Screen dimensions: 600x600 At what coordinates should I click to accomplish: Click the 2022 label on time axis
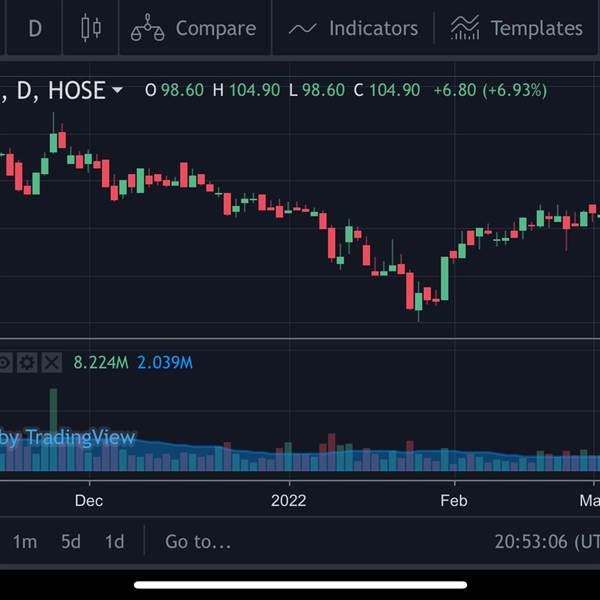[x=290, y=500]
